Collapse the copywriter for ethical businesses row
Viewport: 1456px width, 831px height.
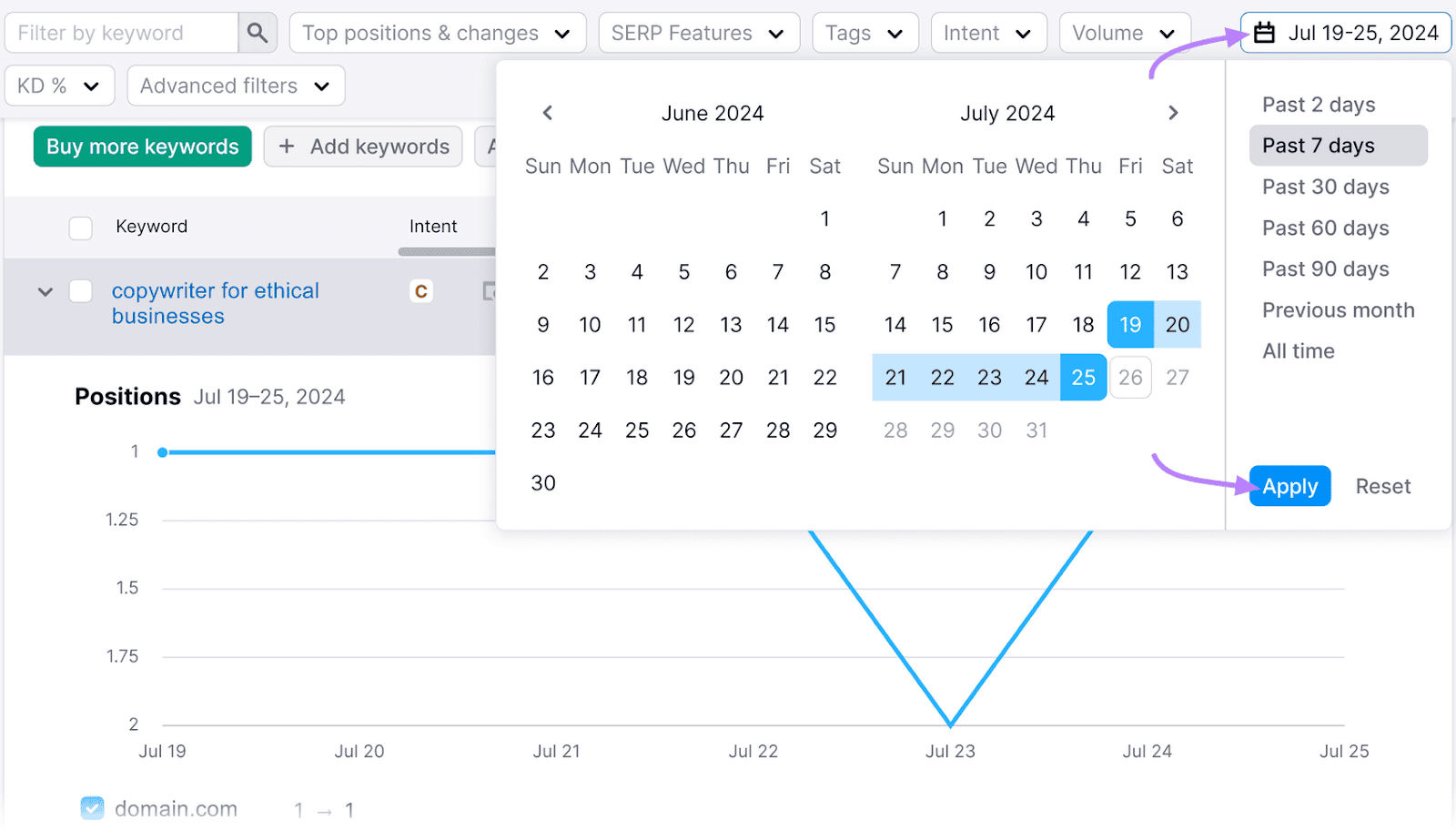tap(45, 291)
